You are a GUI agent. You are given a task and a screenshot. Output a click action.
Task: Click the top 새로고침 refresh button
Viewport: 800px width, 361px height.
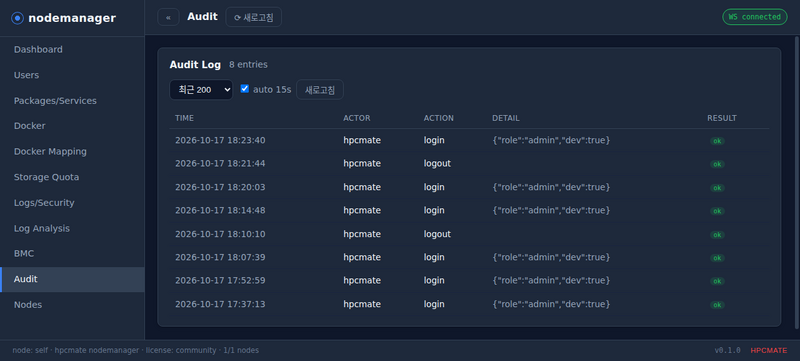click(254, 17)
